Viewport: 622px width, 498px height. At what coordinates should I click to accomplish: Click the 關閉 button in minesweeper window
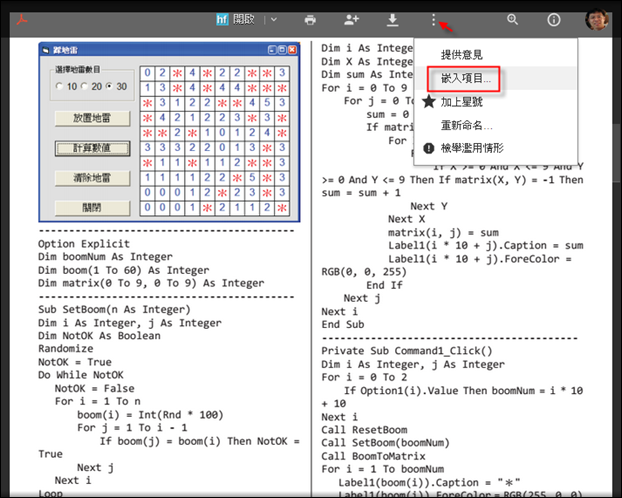(x=92, y=208)
